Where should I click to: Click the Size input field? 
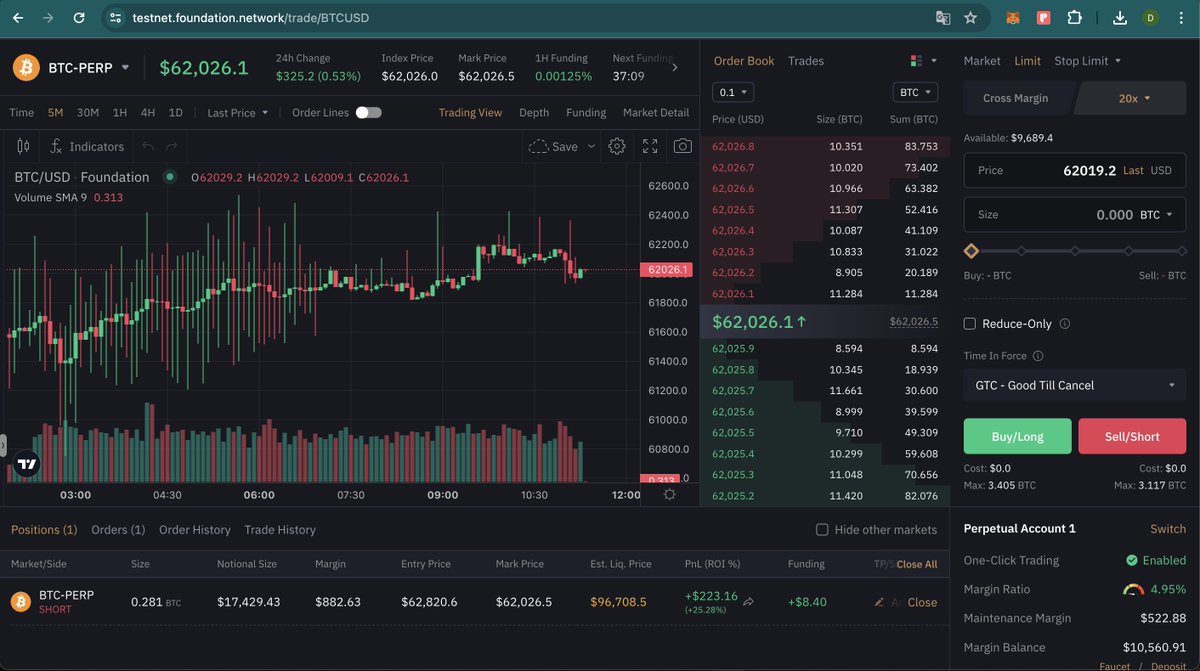point(1075,214)
